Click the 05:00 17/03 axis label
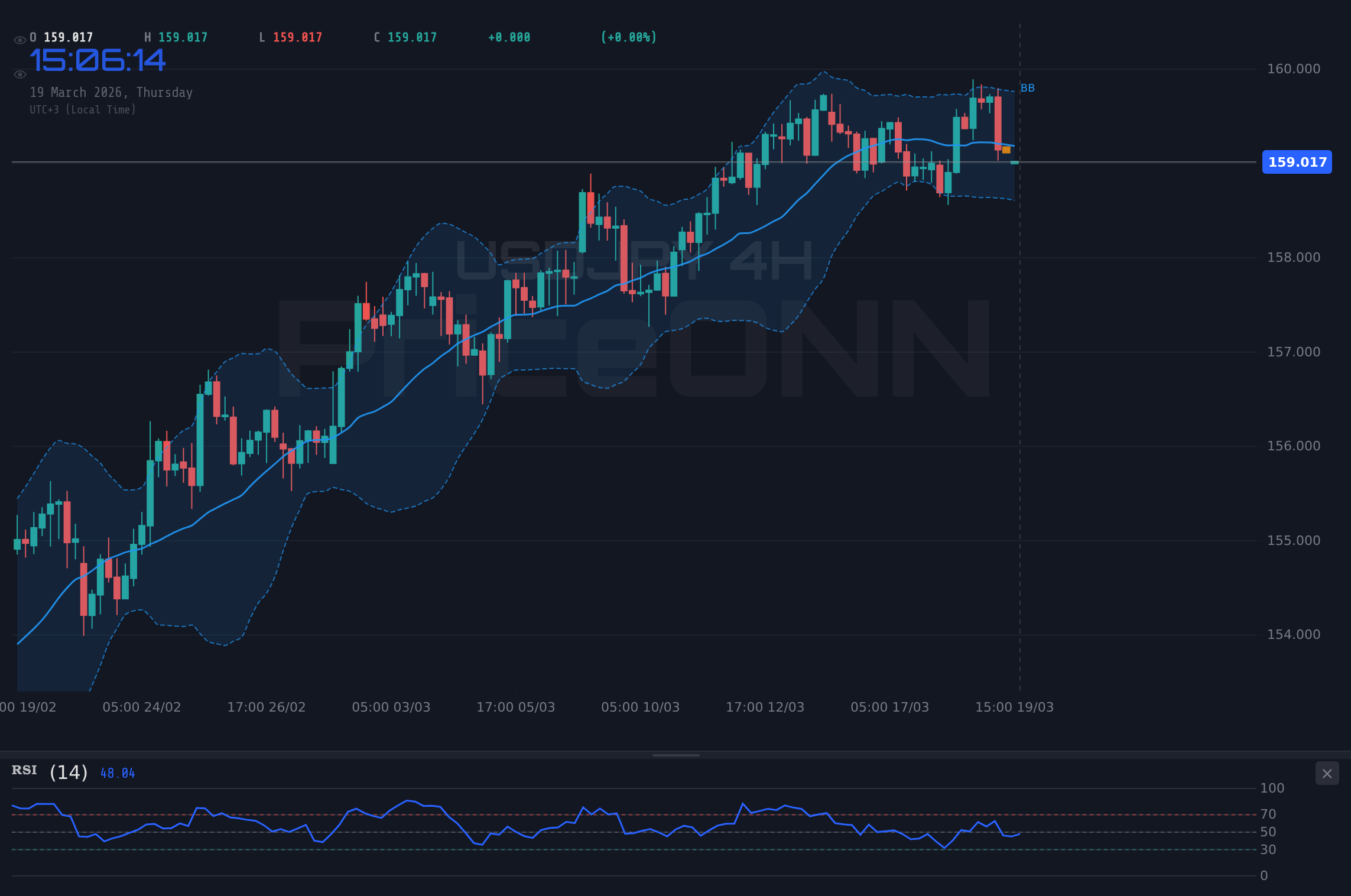 (889, 707)
